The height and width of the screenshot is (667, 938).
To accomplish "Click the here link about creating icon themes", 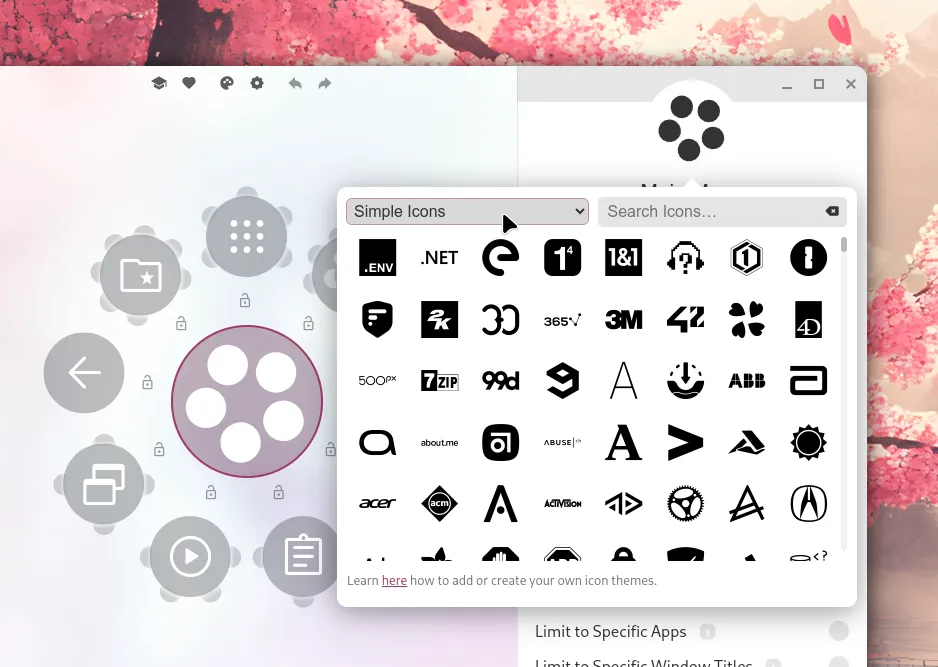I will point(394,580).
